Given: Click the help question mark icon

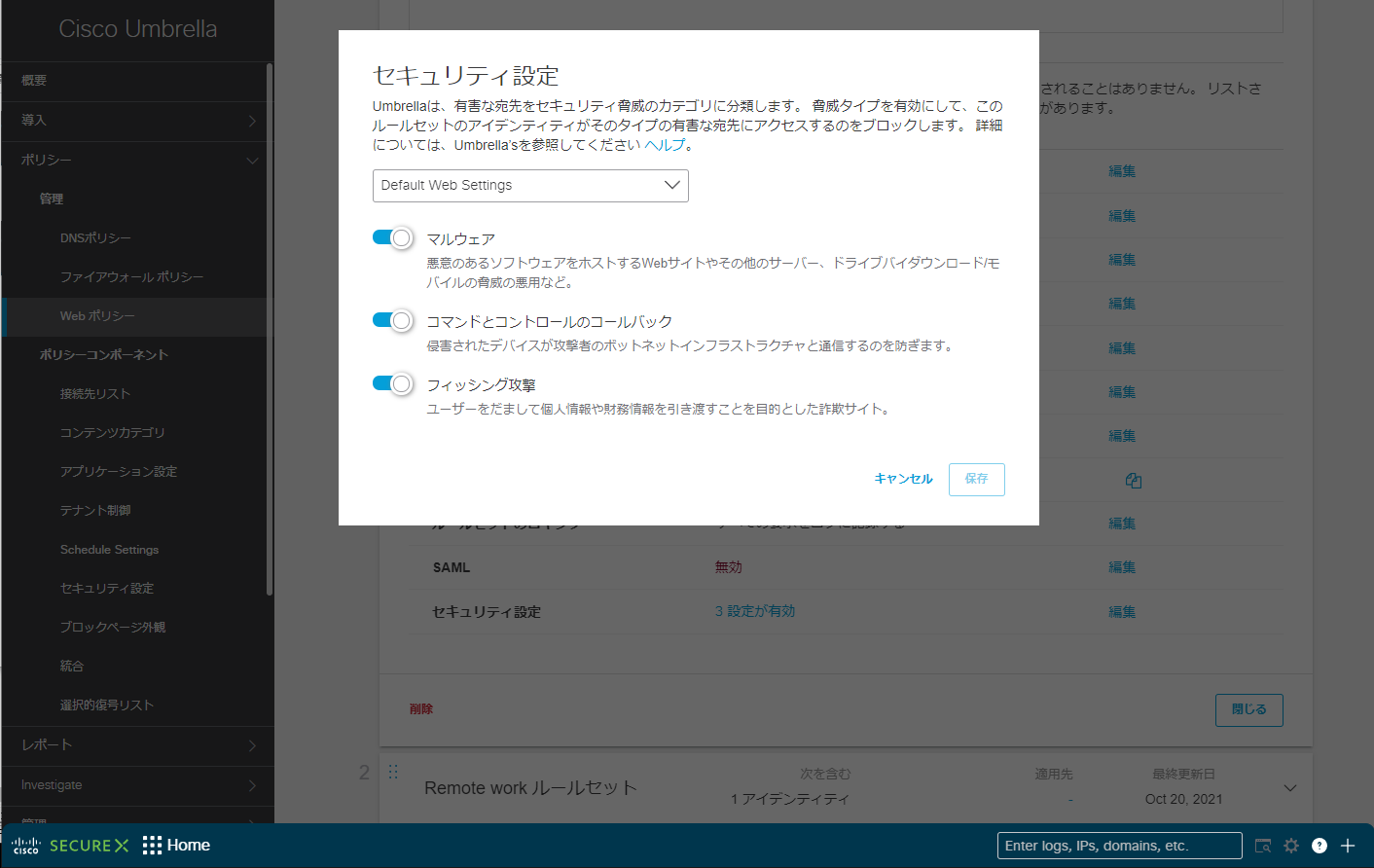Looking at the screenshot, I should click(x=1320, y=846).
